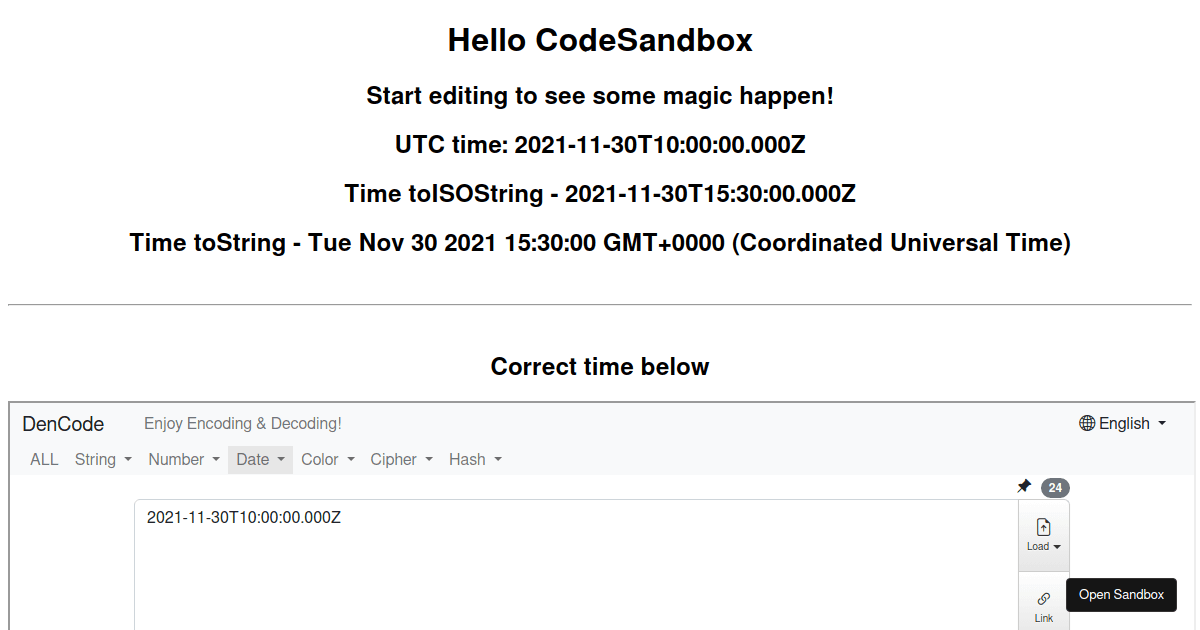Open the Hash menu

point(475,459)
